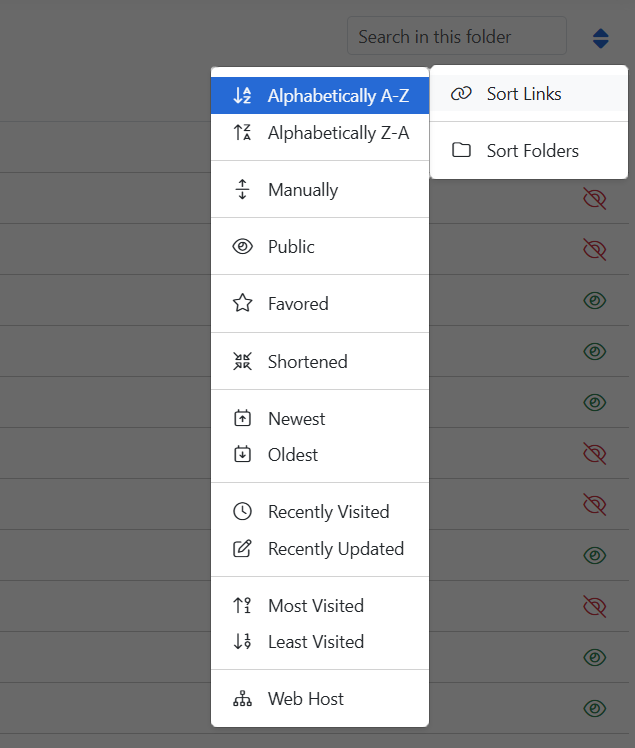The width and height of the screenshot is (635, 748).
Task: Open the Sort Links submenu
Action: pos(529,94)
